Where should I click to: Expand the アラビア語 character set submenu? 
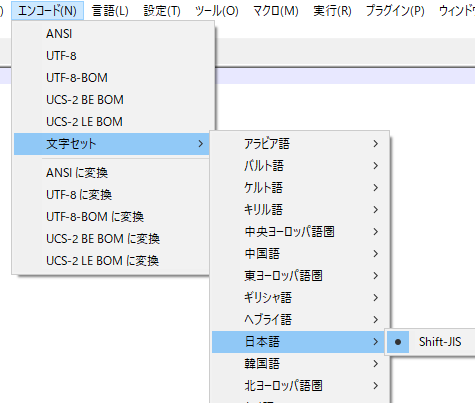[x=299, y=144]
